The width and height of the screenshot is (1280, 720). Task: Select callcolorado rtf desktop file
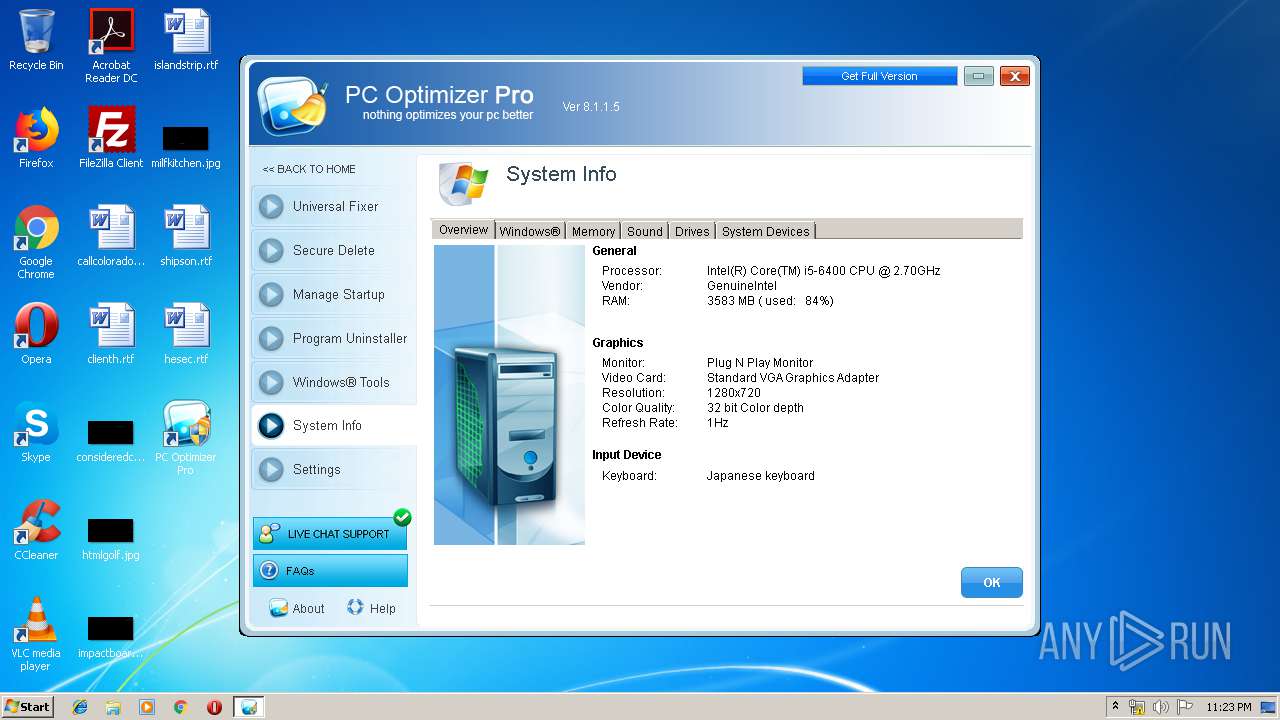pyautogui.click(x=111, y=236)
